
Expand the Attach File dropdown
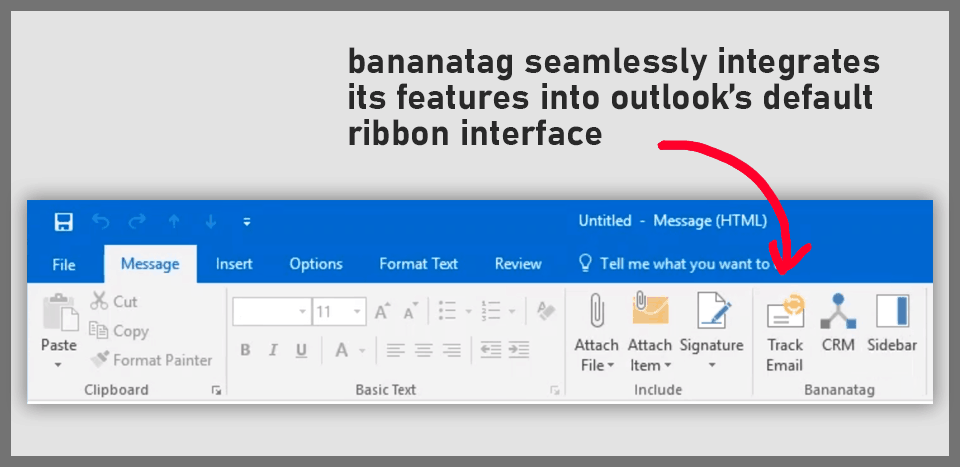tap(597, 366)
